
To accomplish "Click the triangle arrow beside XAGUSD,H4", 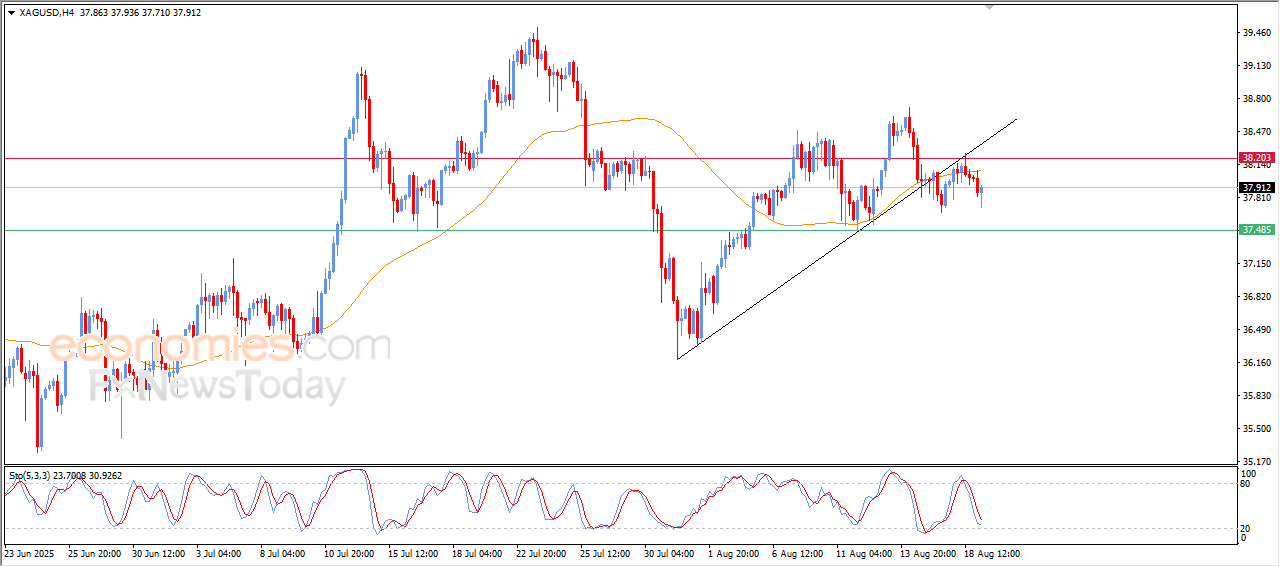I will point(11,13).
